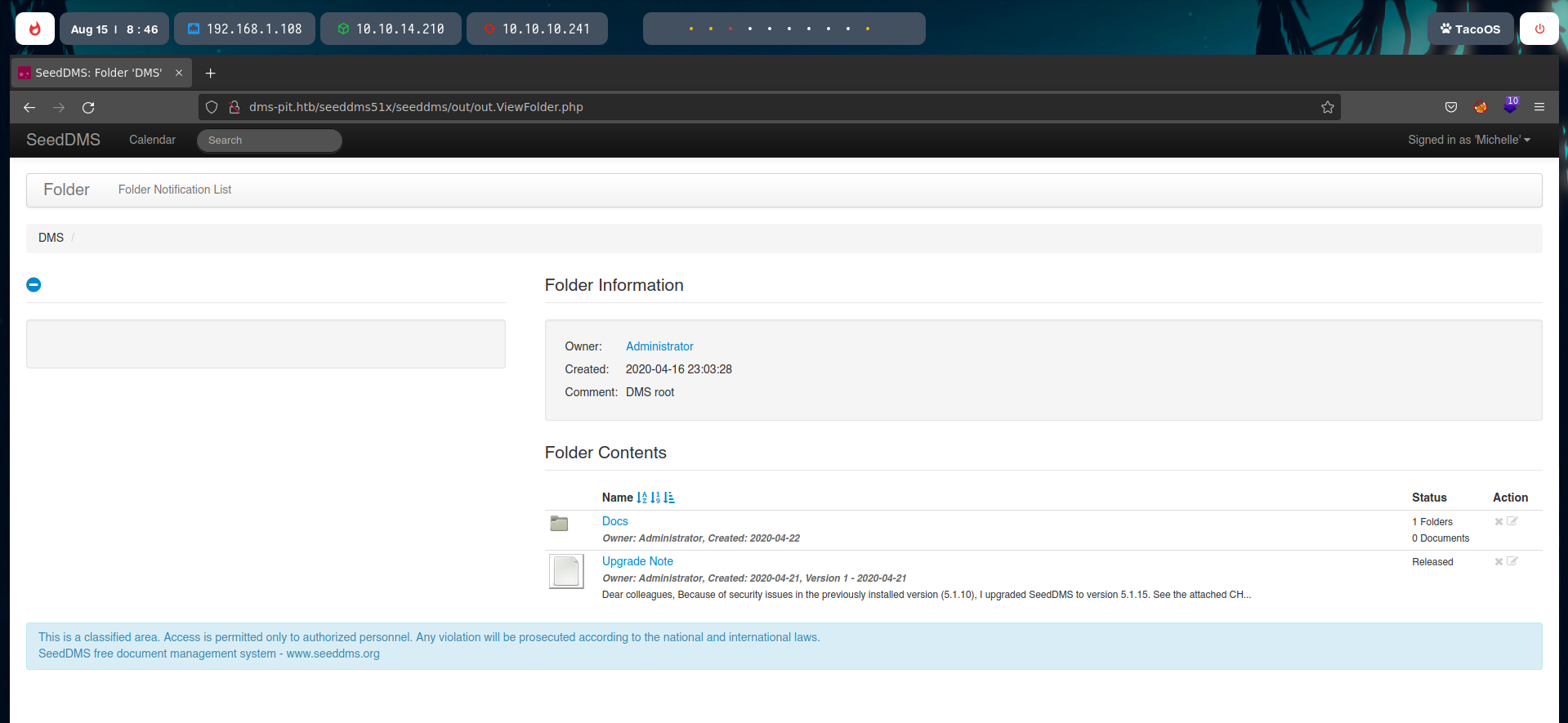Viewport: 1568px width, 723px height.
Task: Open the Calendar menu item
Action: pyautogui.click(x=152, y=140)
